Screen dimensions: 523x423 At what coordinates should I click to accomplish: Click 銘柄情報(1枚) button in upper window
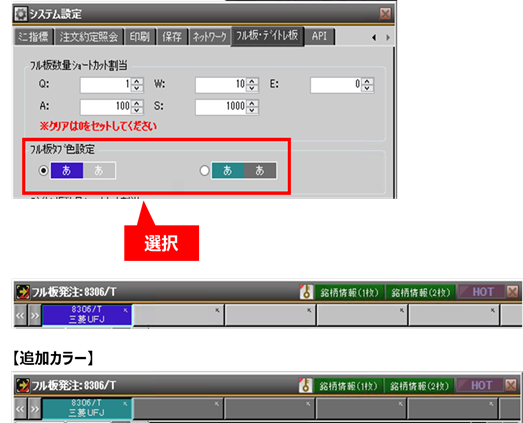(350, 293)
